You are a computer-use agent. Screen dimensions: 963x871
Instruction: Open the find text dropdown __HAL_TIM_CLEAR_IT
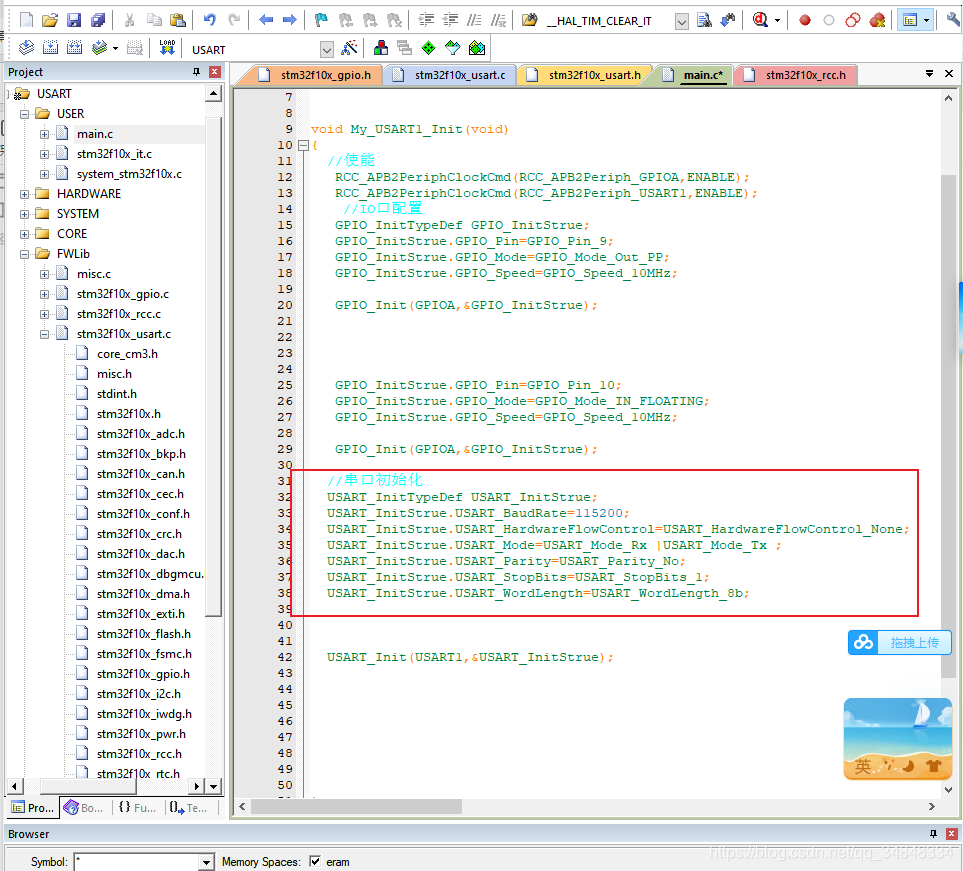682,21
